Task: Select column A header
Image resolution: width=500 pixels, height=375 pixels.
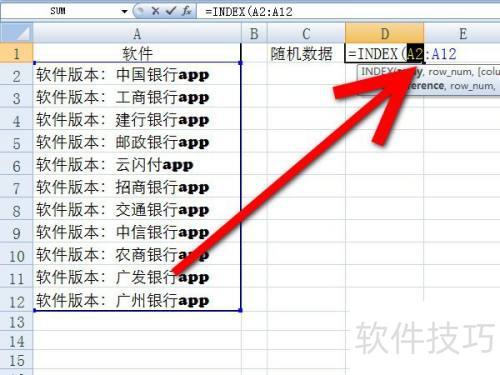Action: point(137,33)
